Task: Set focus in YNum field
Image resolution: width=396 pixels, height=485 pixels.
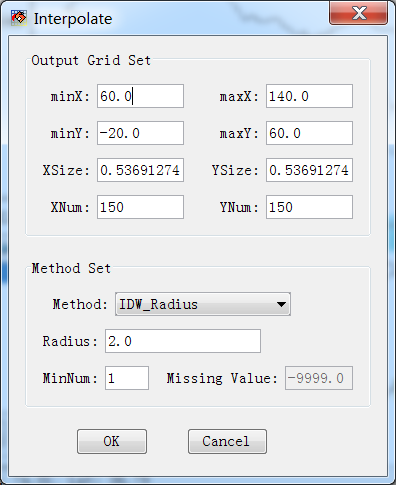Action: tap(309, 207)
